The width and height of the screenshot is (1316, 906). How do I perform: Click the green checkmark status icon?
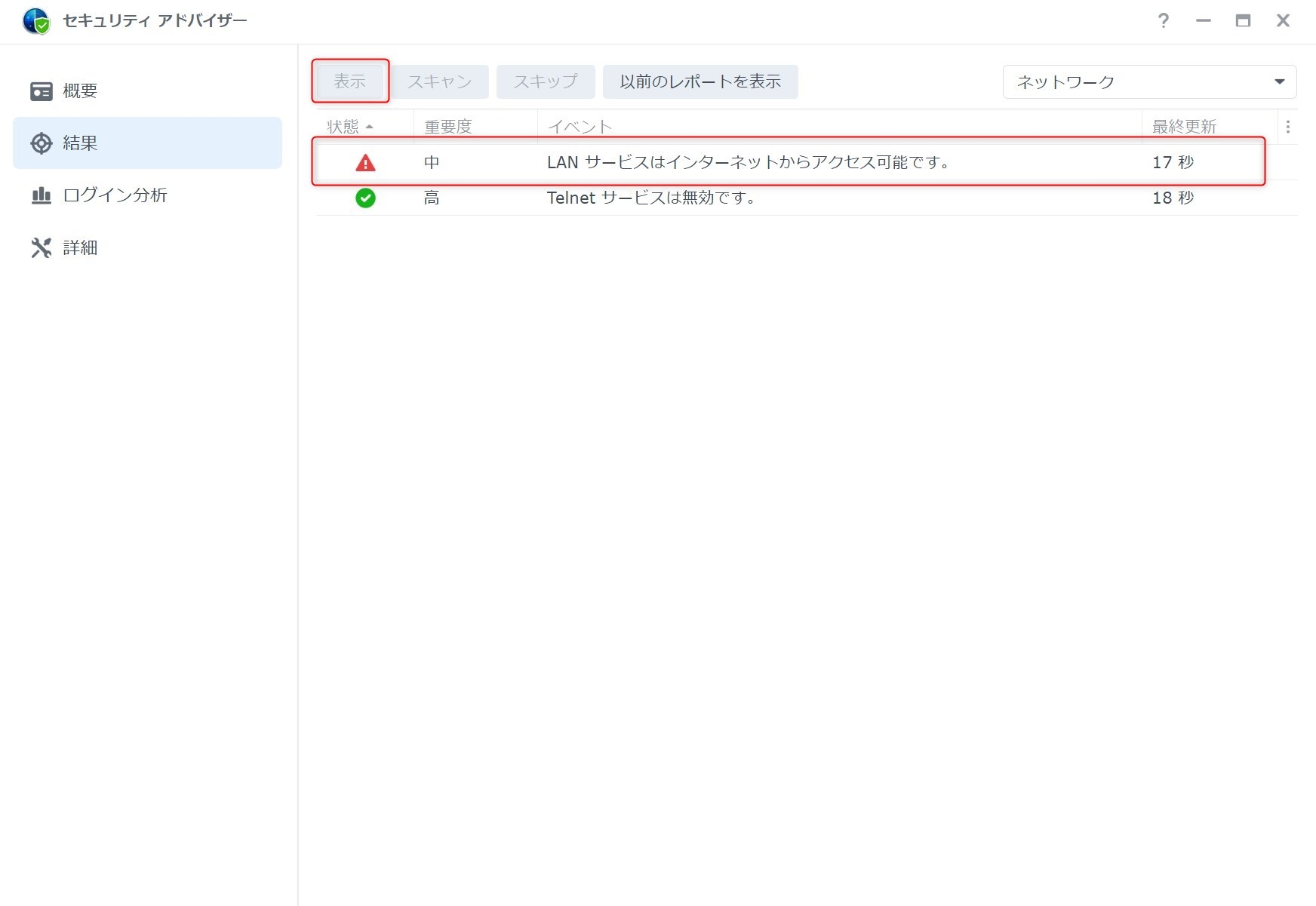coord(365,198)
